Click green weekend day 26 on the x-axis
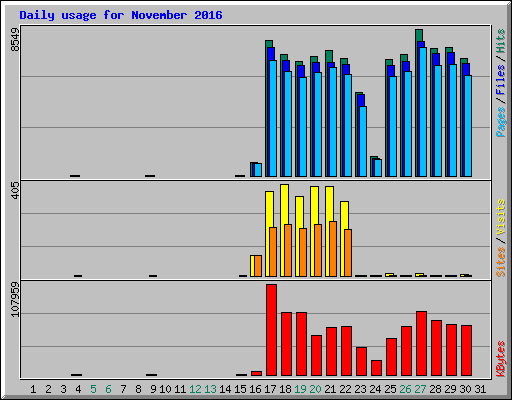Viewport: 512px width, 400px height. click(405, 389)
